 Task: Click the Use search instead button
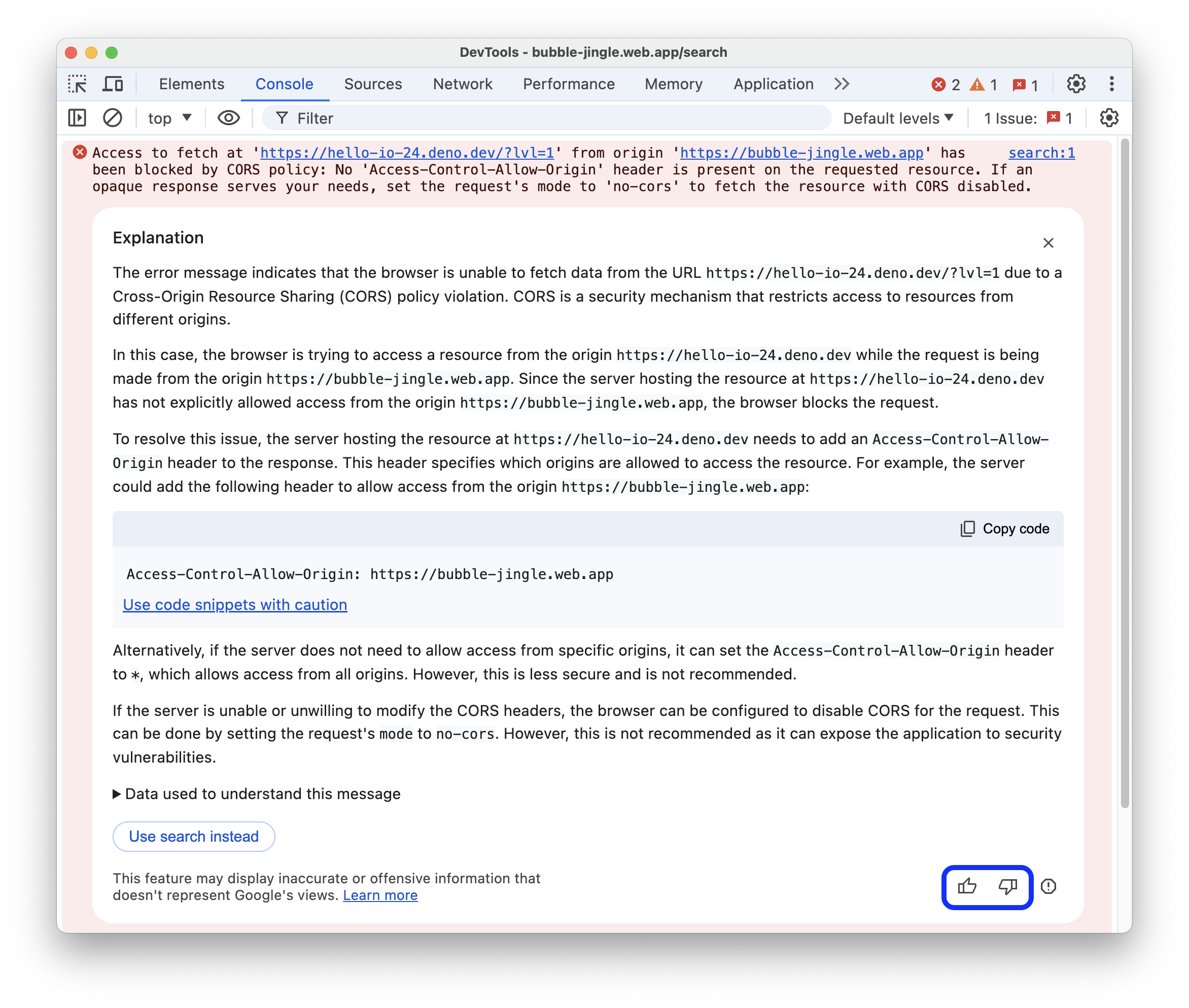click(193, 836)
